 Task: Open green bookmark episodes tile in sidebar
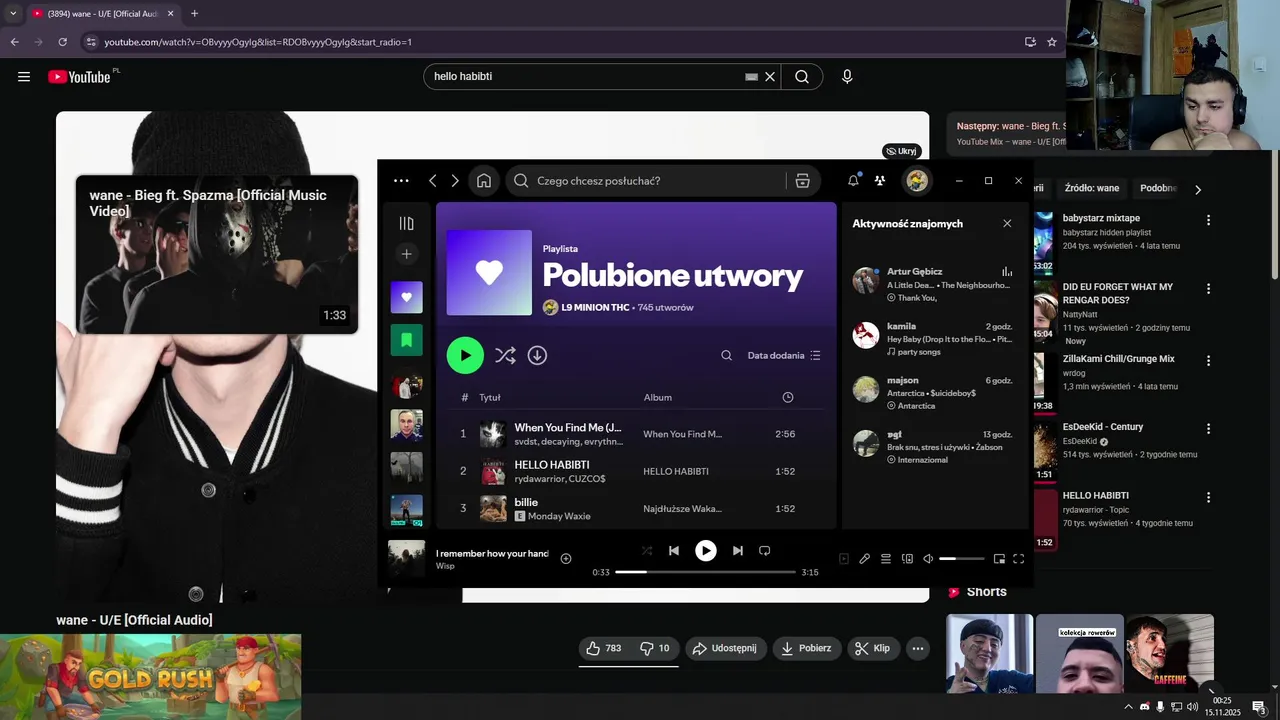point(406,340)
